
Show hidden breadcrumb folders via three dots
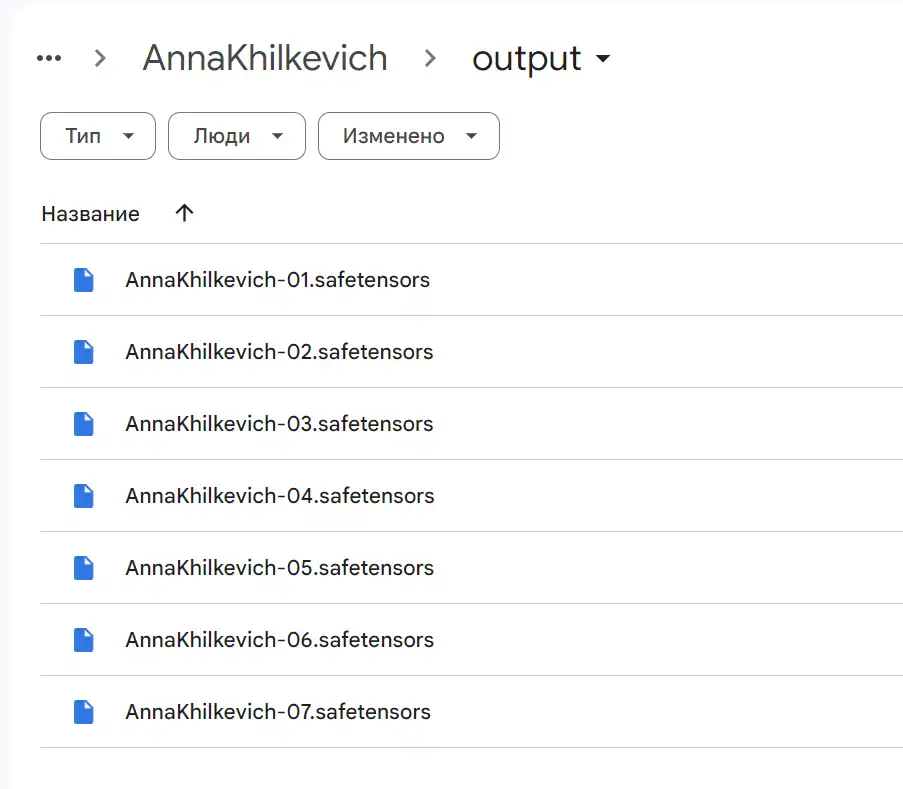(49, 58)
